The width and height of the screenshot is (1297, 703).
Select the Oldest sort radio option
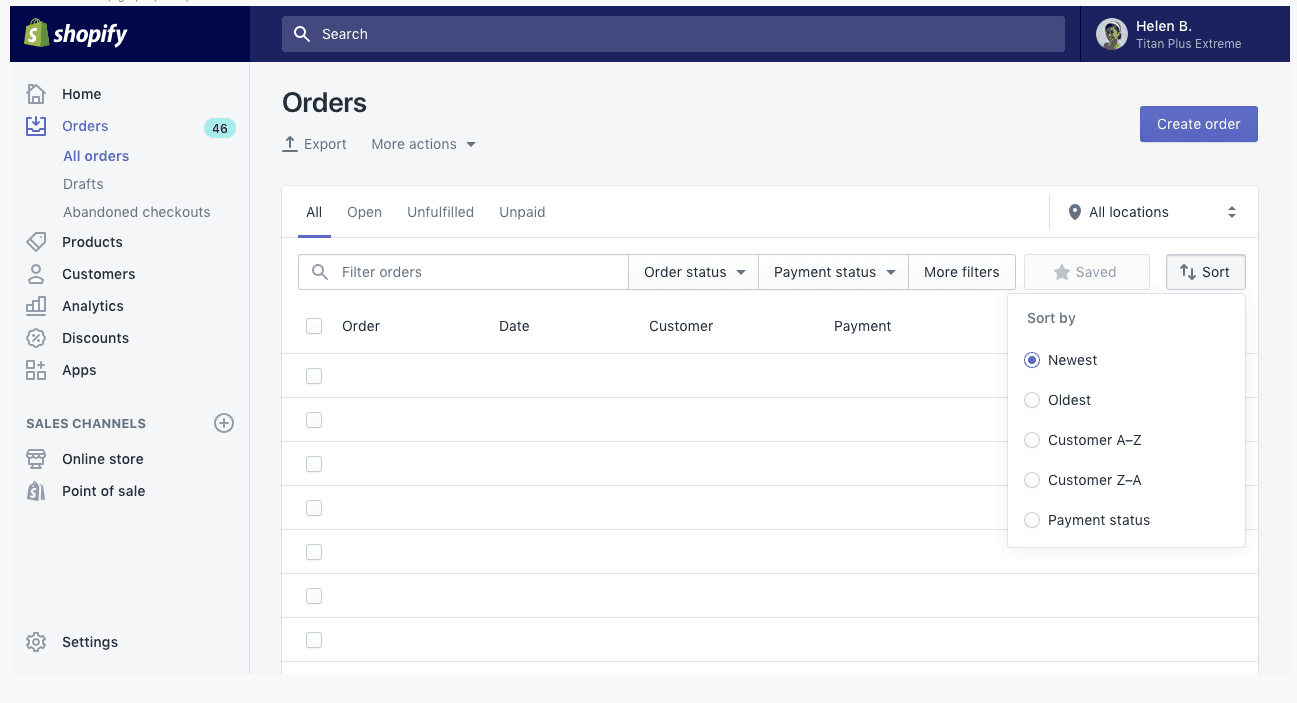1032,400
